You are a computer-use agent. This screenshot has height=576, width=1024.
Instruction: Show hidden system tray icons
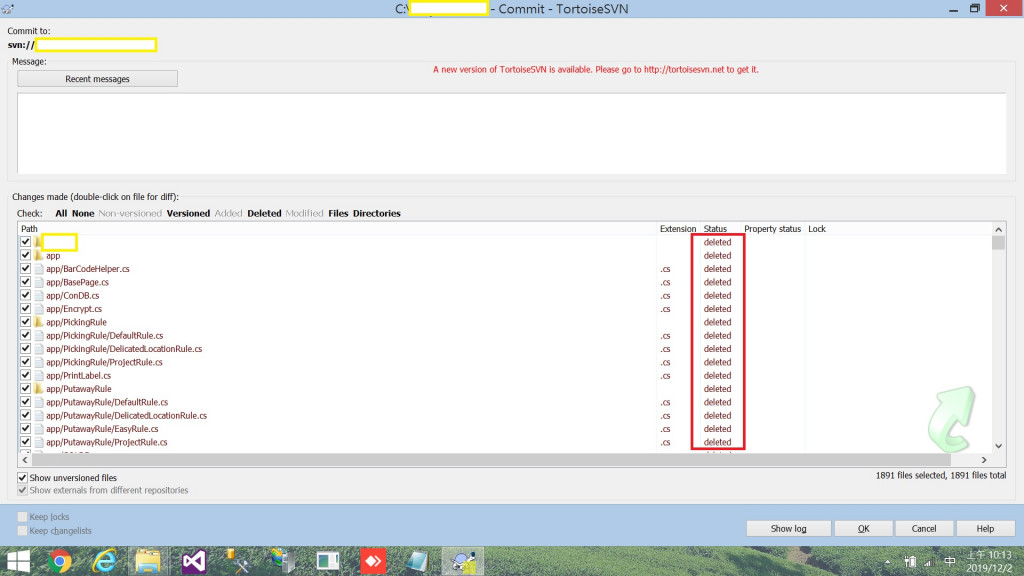887,562
